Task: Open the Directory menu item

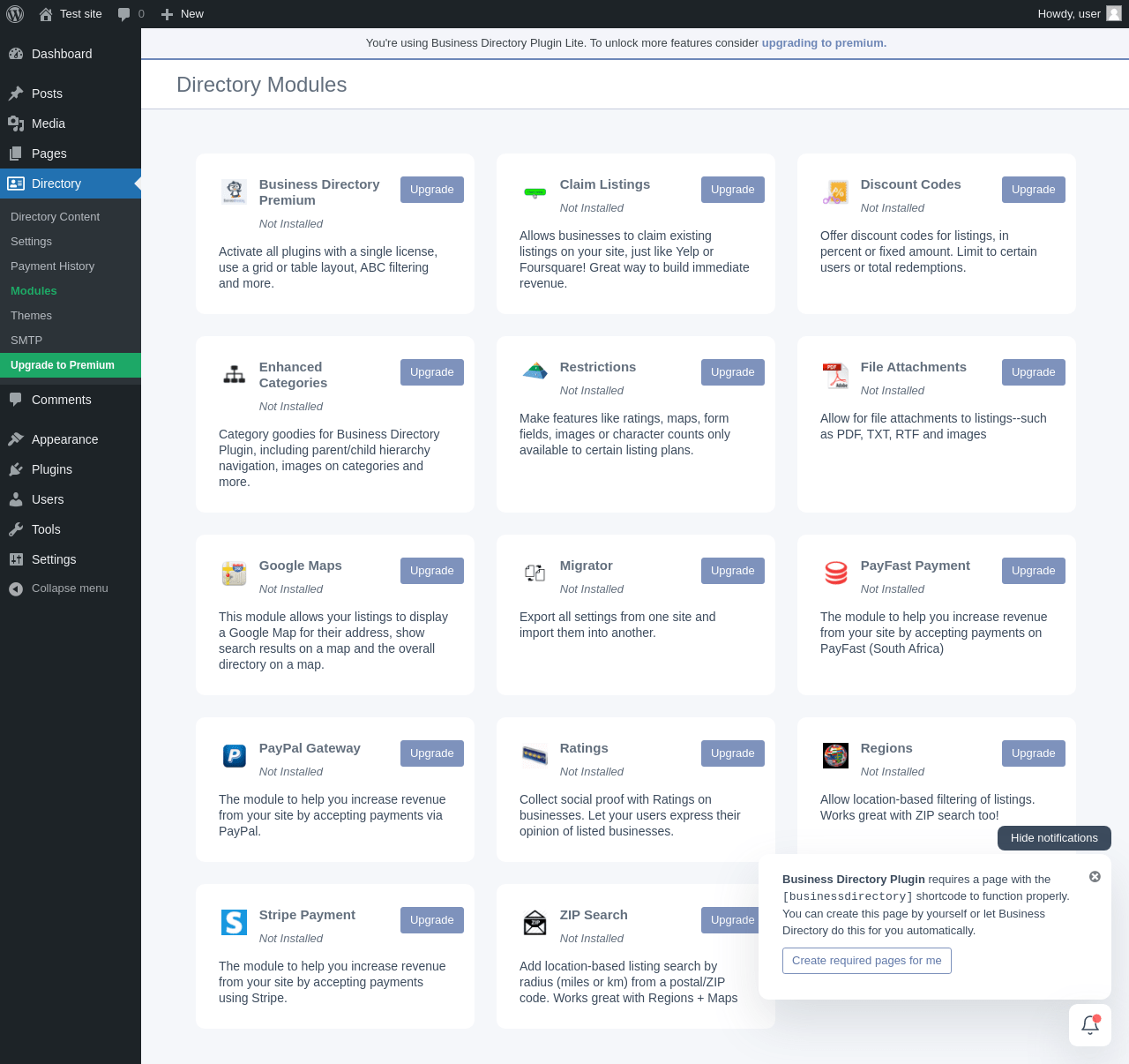Action: tap(71, 184)
